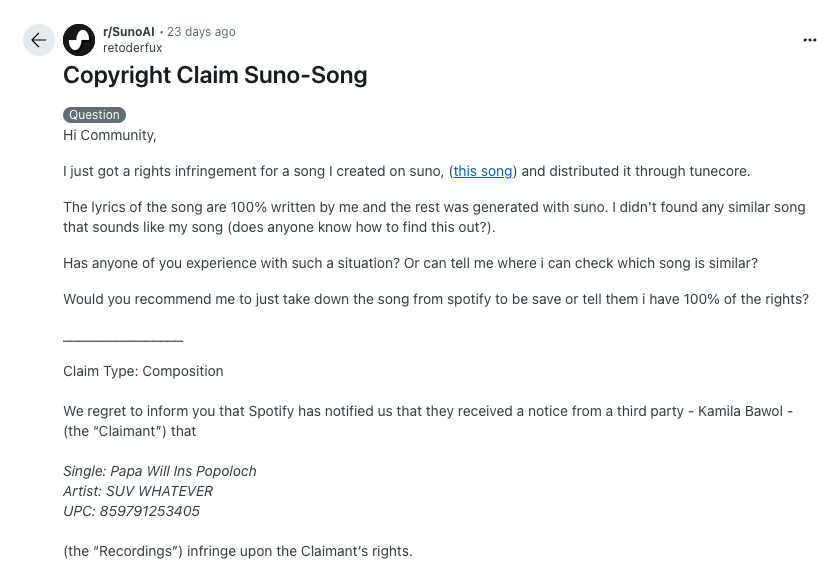817x564 pixels.
Task: Open the post's three-dot options menu
Action: click(809, 40)
